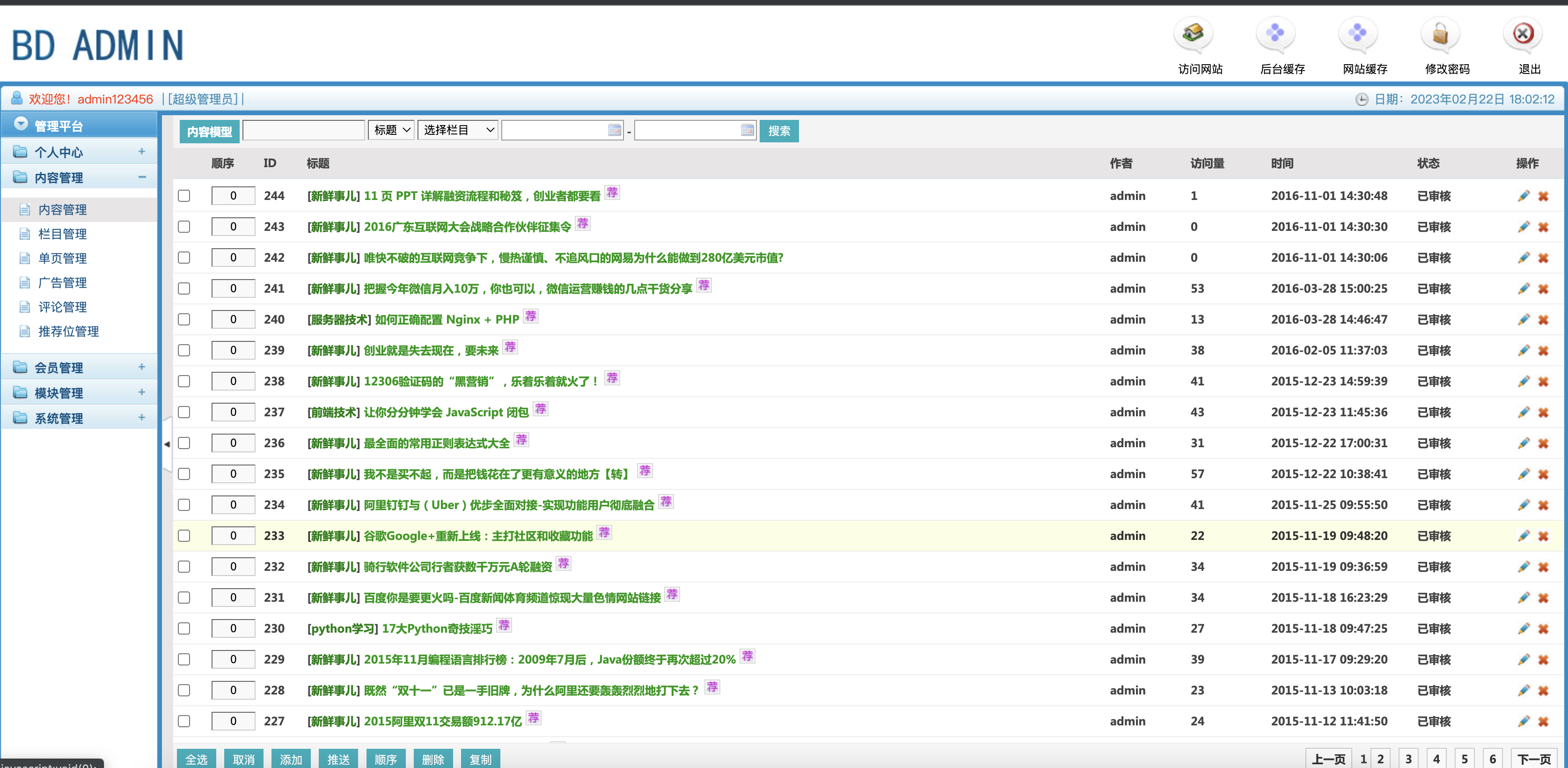
Task: Open article titled 如何正确配置 Nginx + PHP
Action: point(447,319)
